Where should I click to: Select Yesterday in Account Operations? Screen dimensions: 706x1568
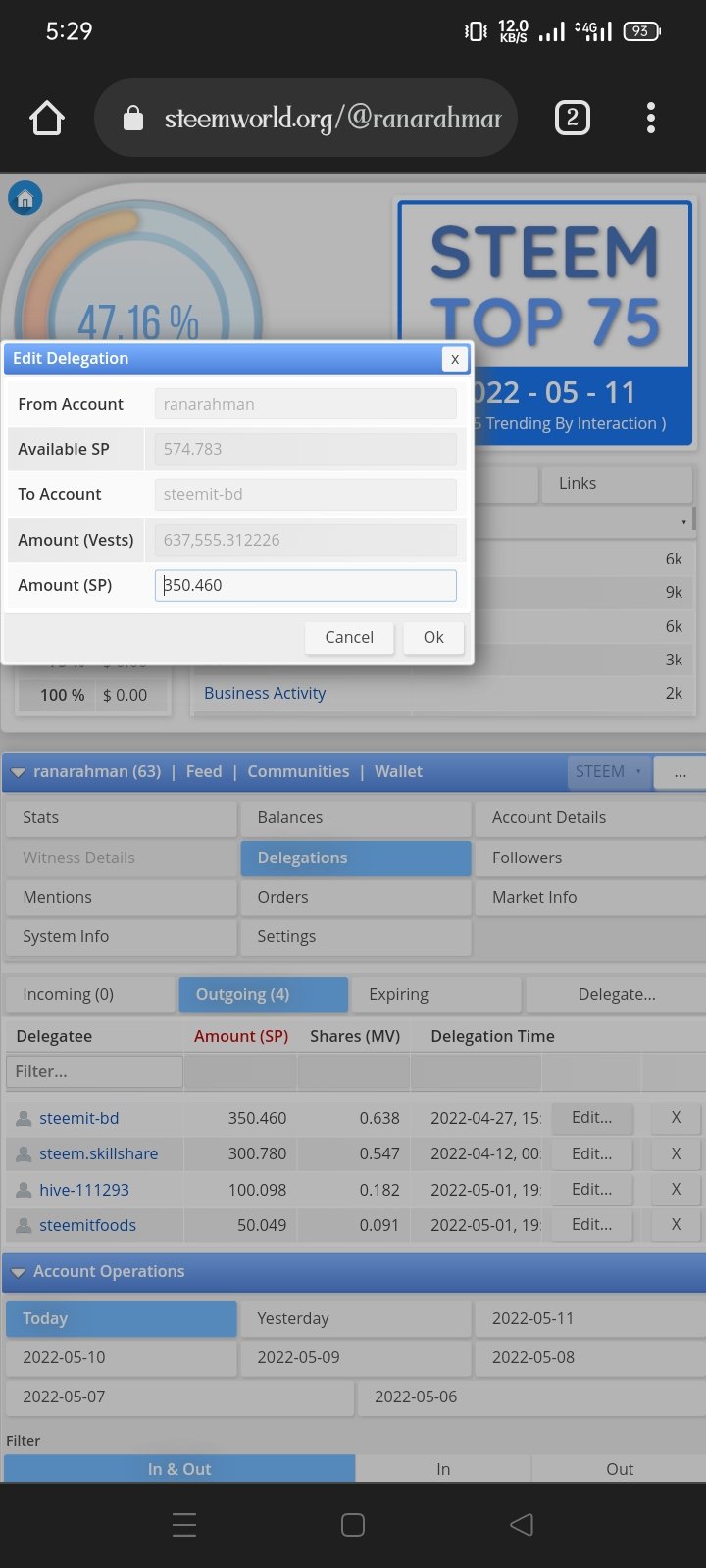(356, 1318)
